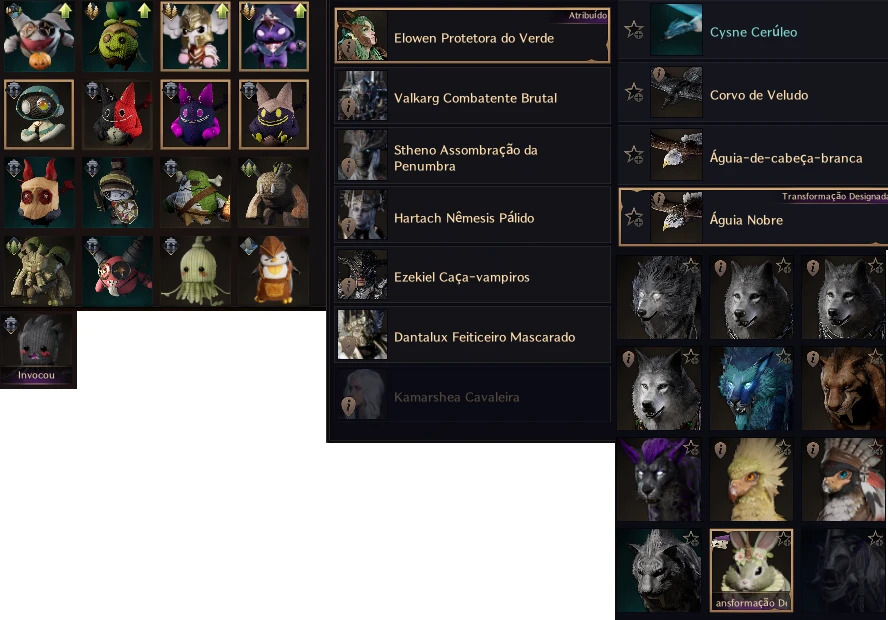Viewport: 888px width, 620px height.
Task: Select Stheno Assombração da Penumbra entry
Action: coord(472,156)
